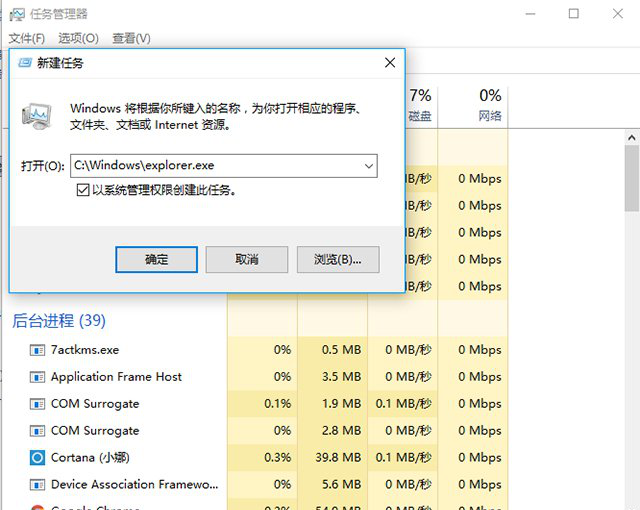Expand the 打开 combo box dropdown arrow

[367, 165]
